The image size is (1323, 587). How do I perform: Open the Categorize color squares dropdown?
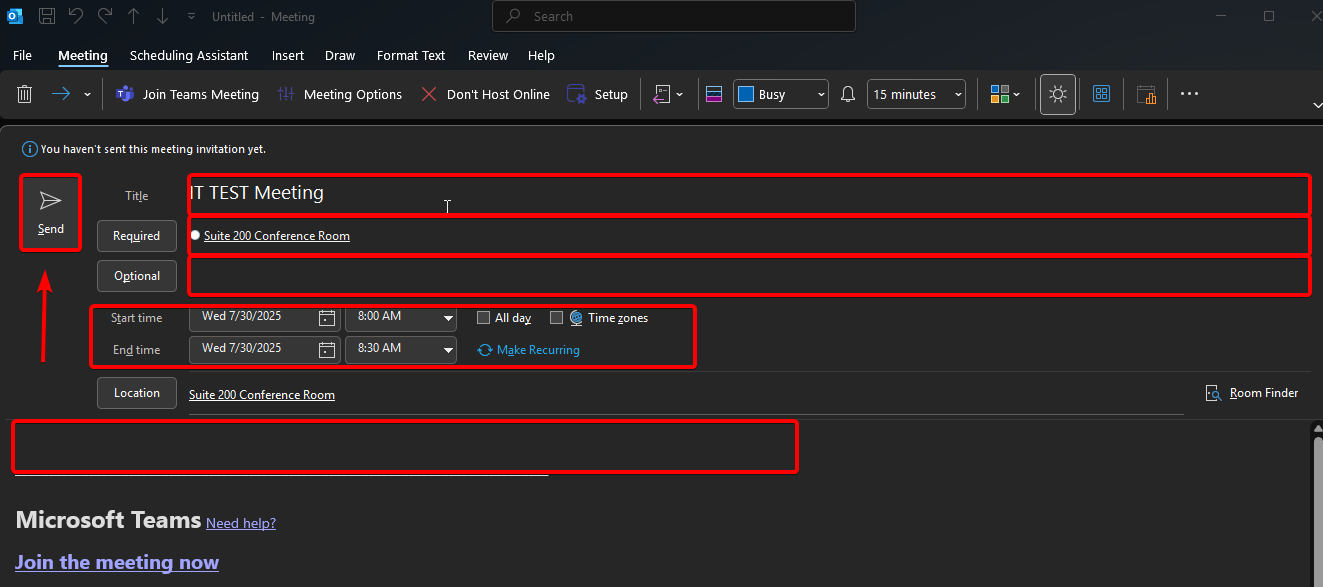(x=1005, y=94)
